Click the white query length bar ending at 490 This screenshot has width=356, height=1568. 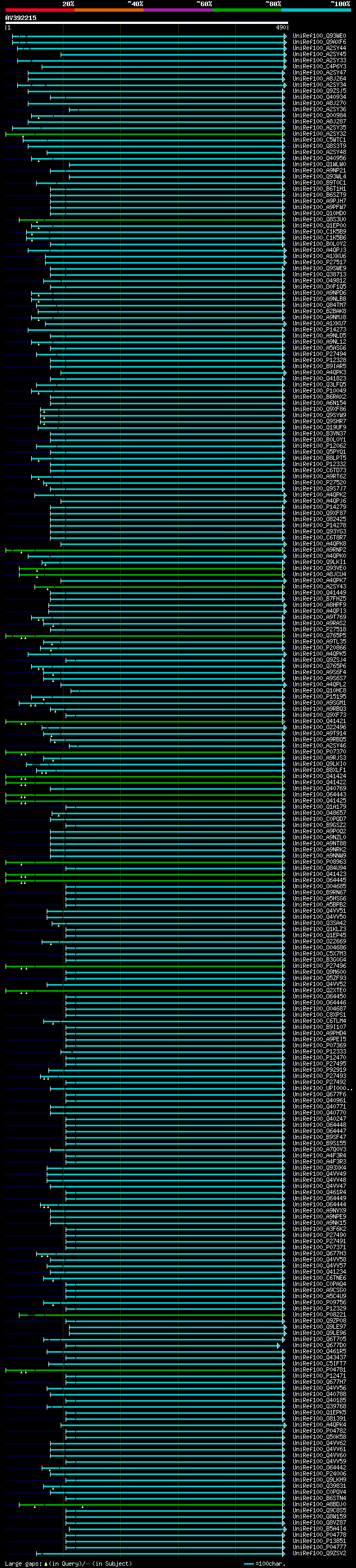click(x=147, y=23)
